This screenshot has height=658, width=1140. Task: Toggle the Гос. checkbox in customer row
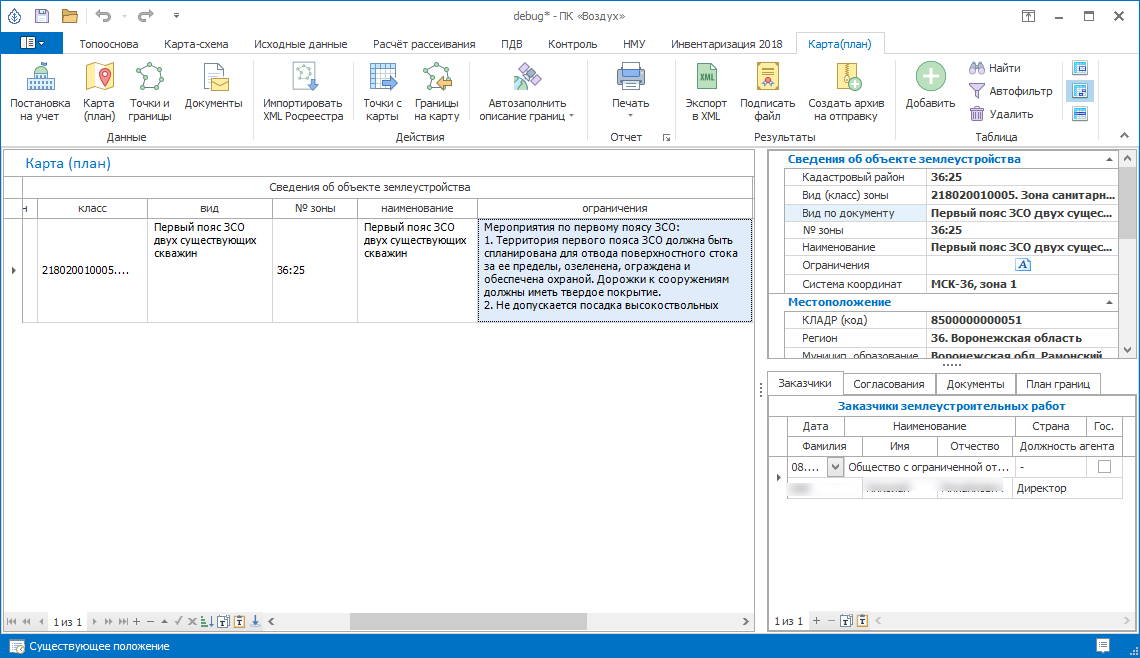(x=1104, y=467)
